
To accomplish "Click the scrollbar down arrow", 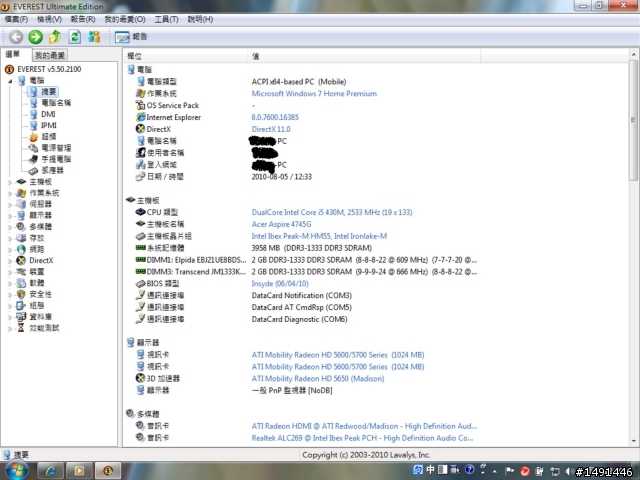I will tap(633, 441).
